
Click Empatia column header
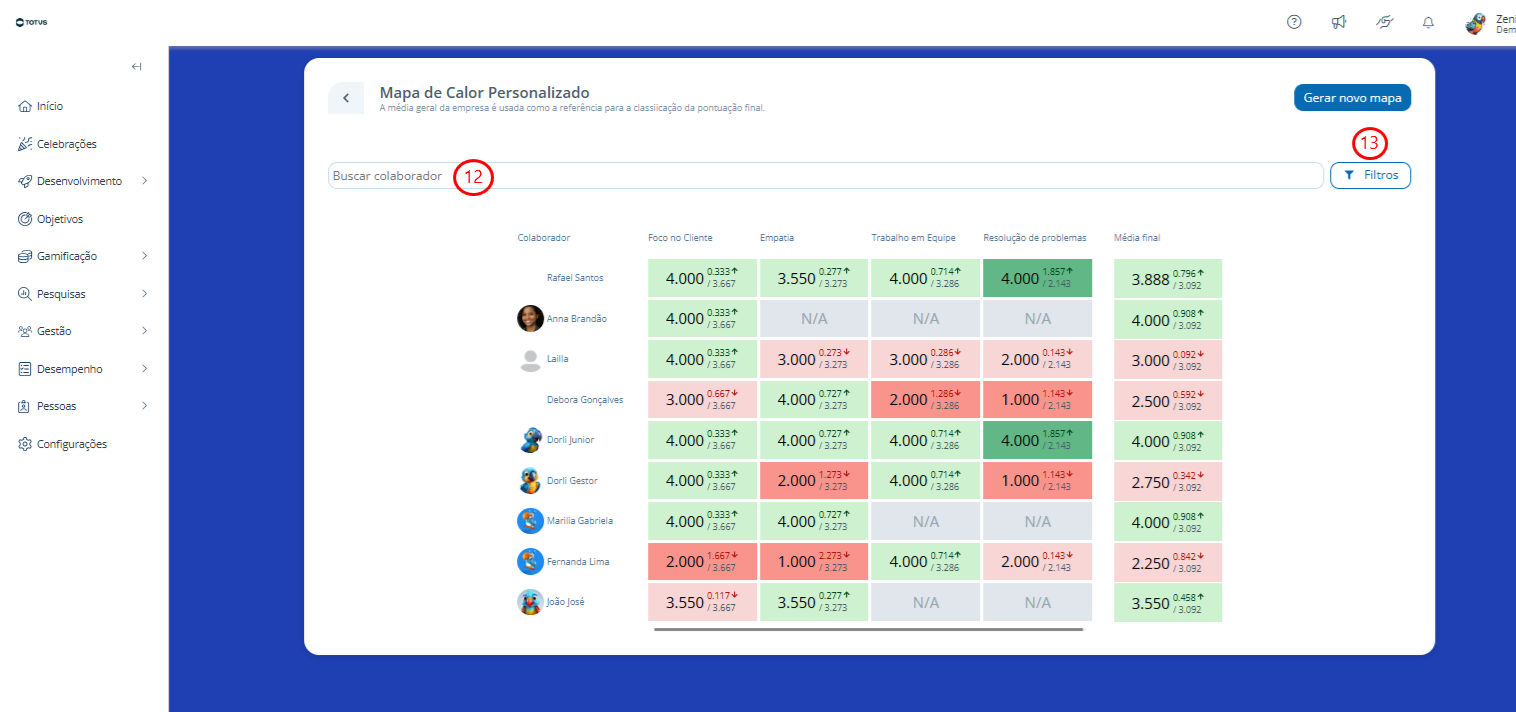(x=777, y=238)
